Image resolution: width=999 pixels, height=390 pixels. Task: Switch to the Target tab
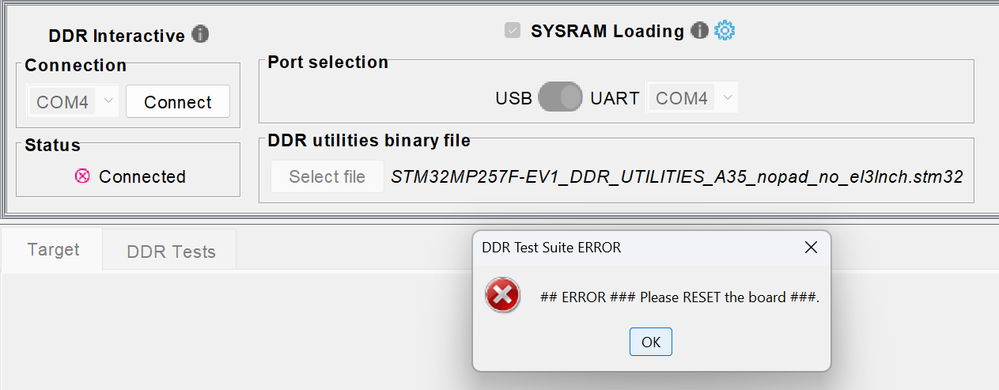pyautogui.click(x=53, y=250)
